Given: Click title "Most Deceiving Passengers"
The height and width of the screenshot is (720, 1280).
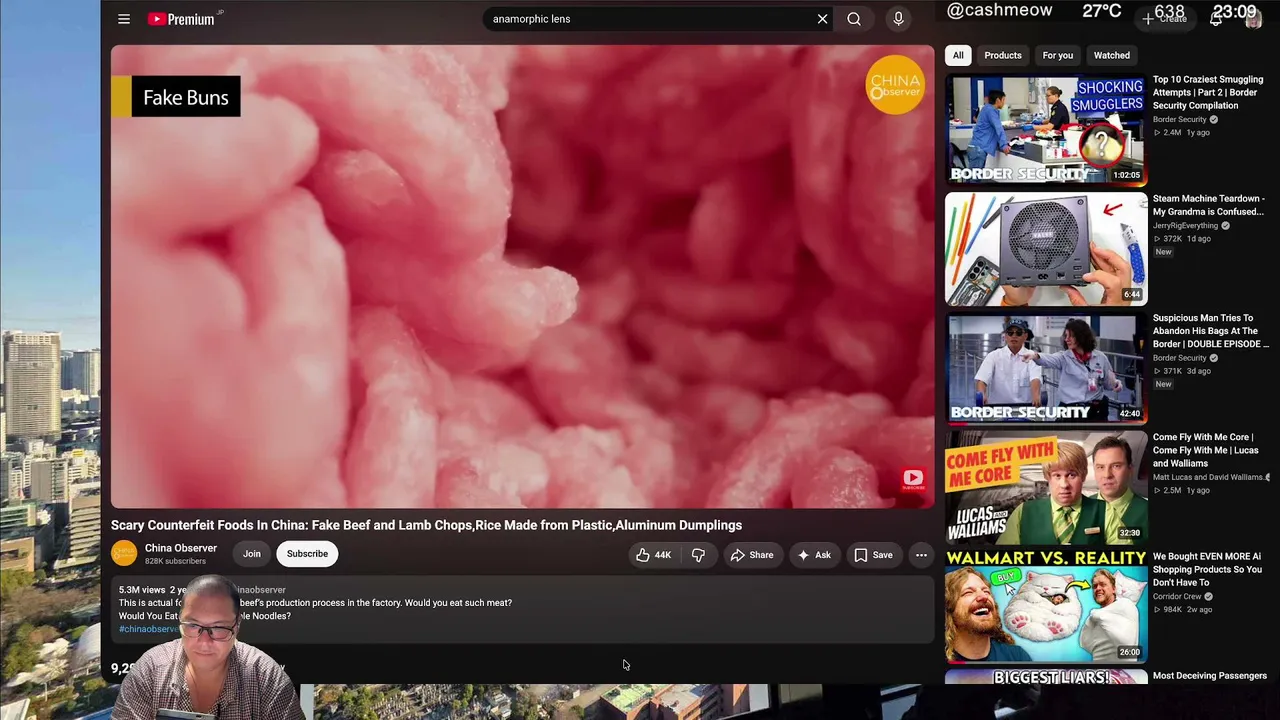Looking at the screenshot, I should [x=1210, y=676].
